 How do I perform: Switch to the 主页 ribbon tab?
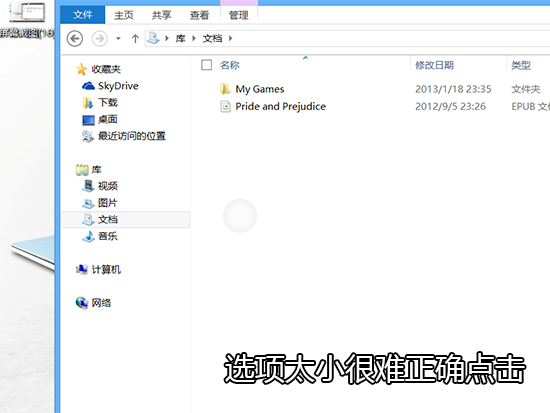click(x=124, y=15)
